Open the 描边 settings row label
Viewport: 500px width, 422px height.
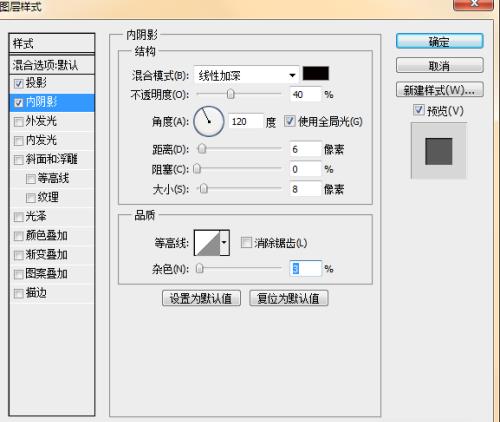point(36,293)
